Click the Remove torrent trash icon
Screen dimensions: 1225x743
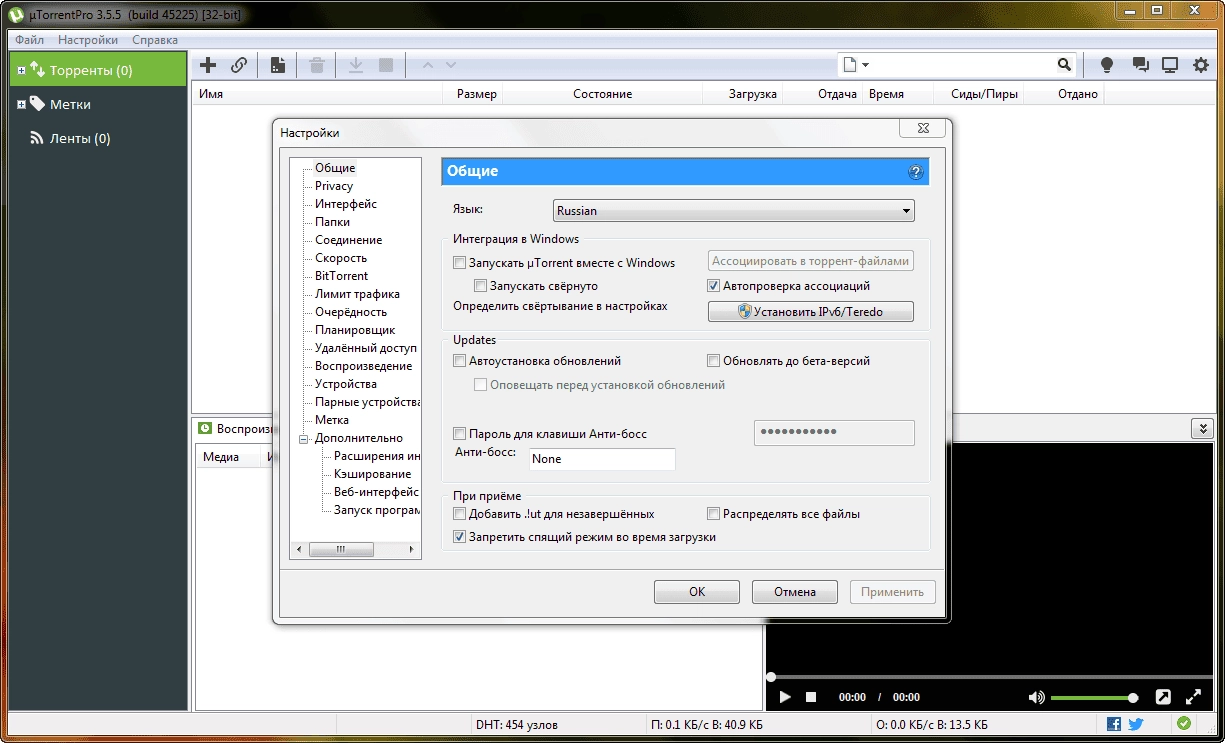[317, 65]
